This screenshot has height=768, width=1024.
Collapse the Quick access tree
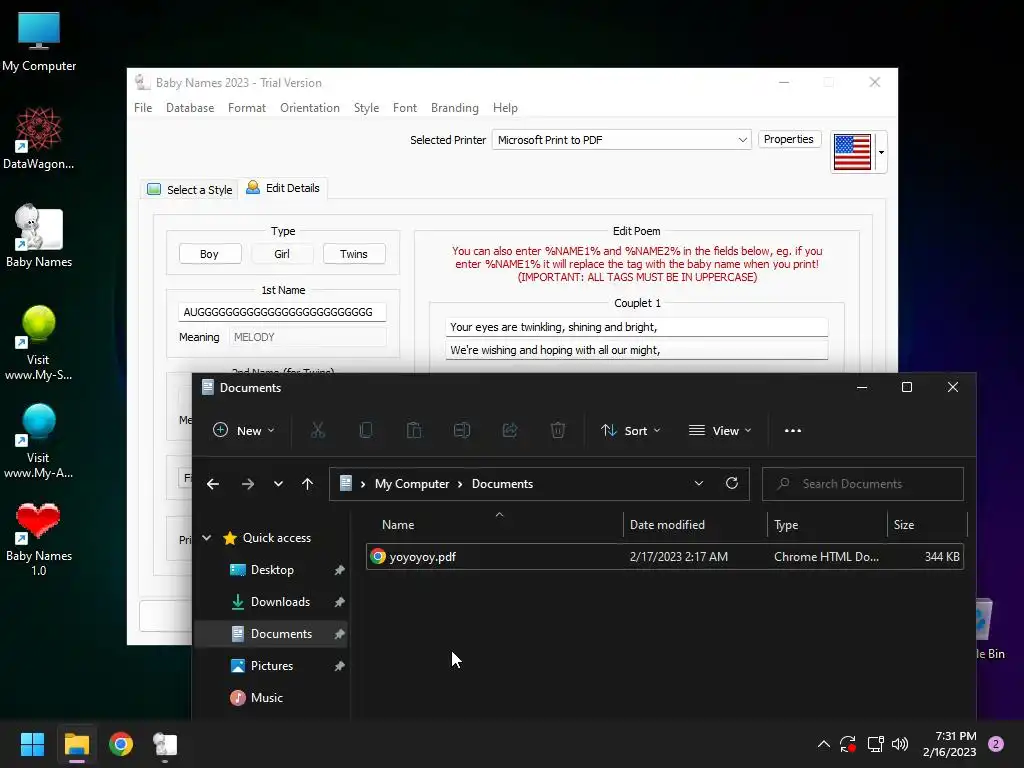[207, 537]
